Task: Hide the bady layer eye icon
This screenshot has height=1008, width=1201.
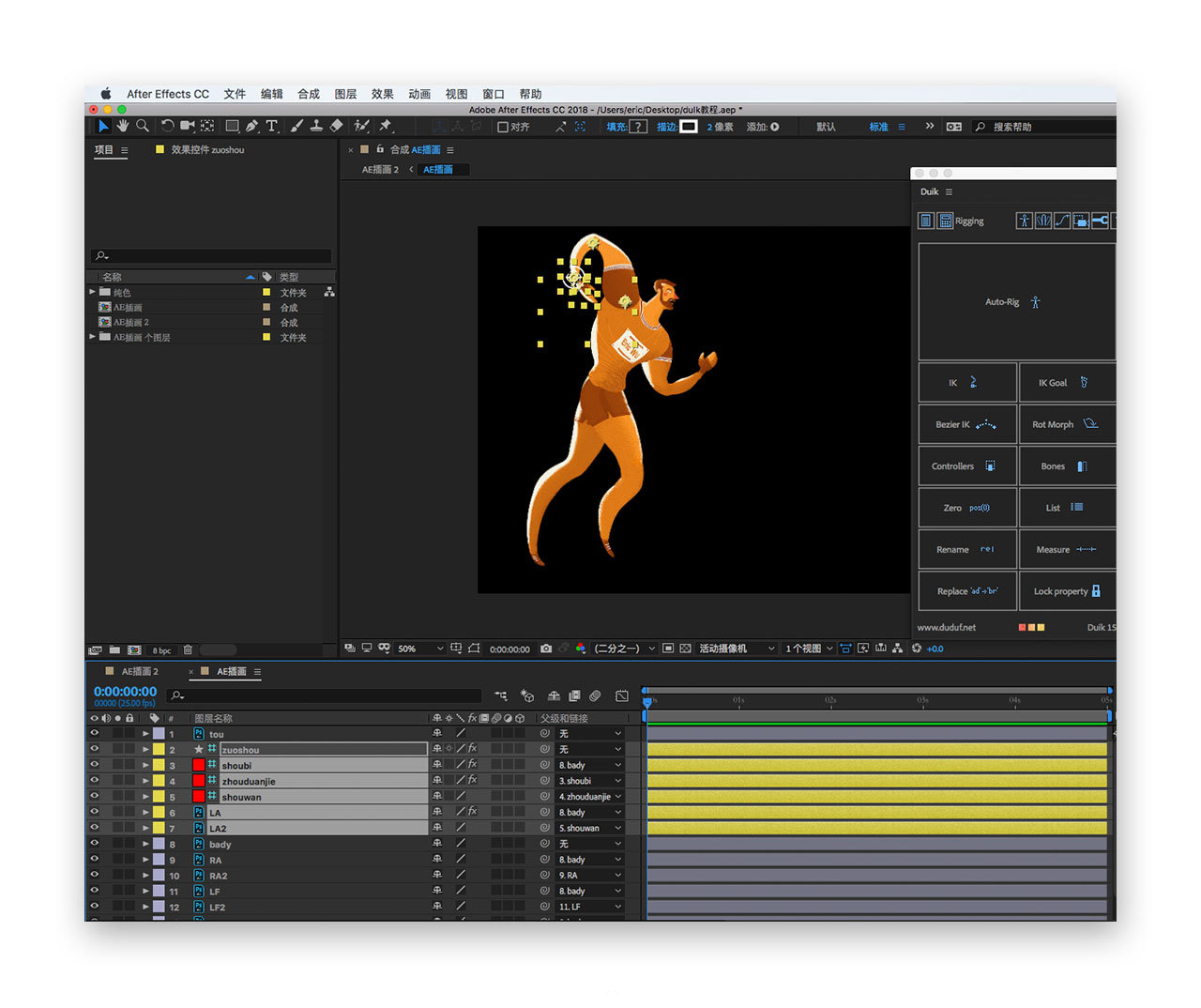Action: 94,844
